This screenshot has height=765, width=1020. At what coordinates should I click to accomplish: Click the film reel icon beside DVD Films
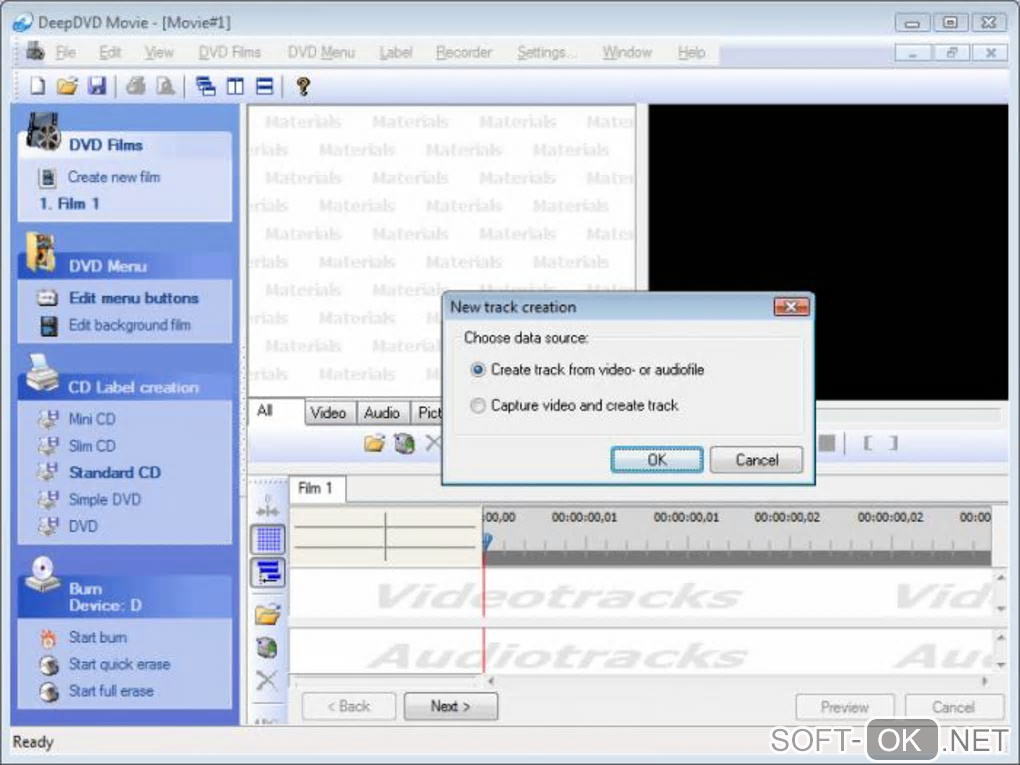tap(43, 131)
